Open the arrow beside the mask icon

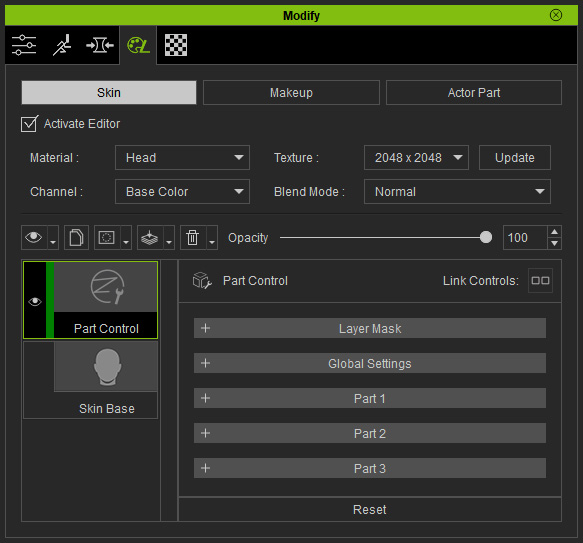[x=126, y=237]
